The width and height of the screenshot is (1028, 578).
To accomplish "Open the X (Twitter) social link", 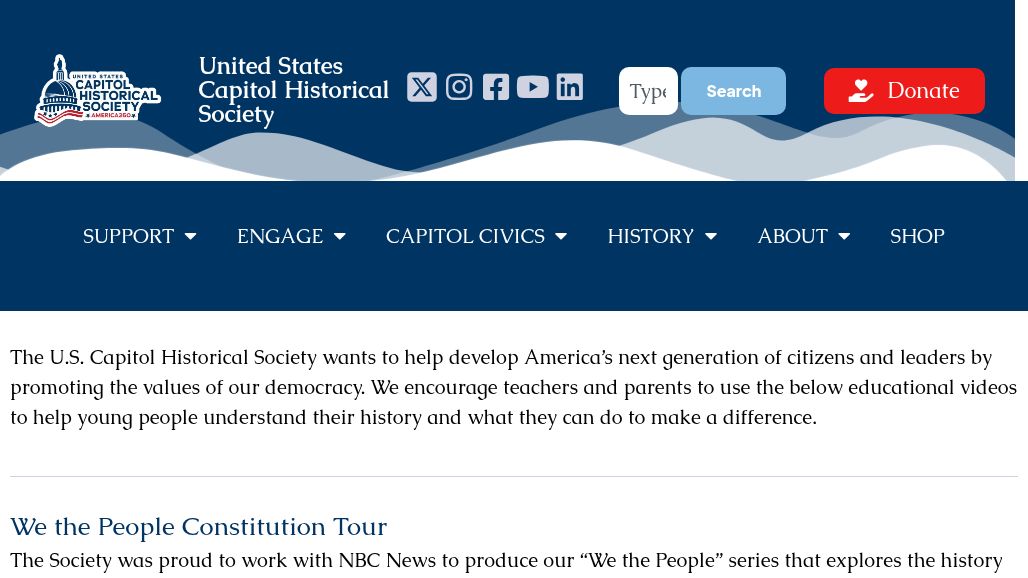I will [422, 87].
